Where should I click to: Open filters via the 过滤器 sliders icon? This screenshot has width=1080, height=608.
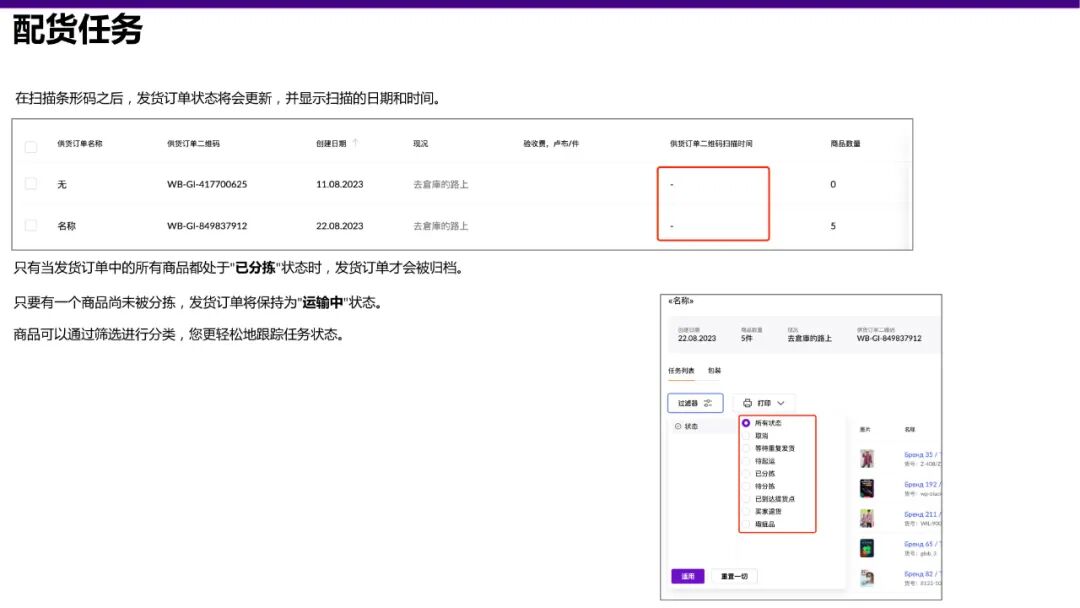coord(706,404)
